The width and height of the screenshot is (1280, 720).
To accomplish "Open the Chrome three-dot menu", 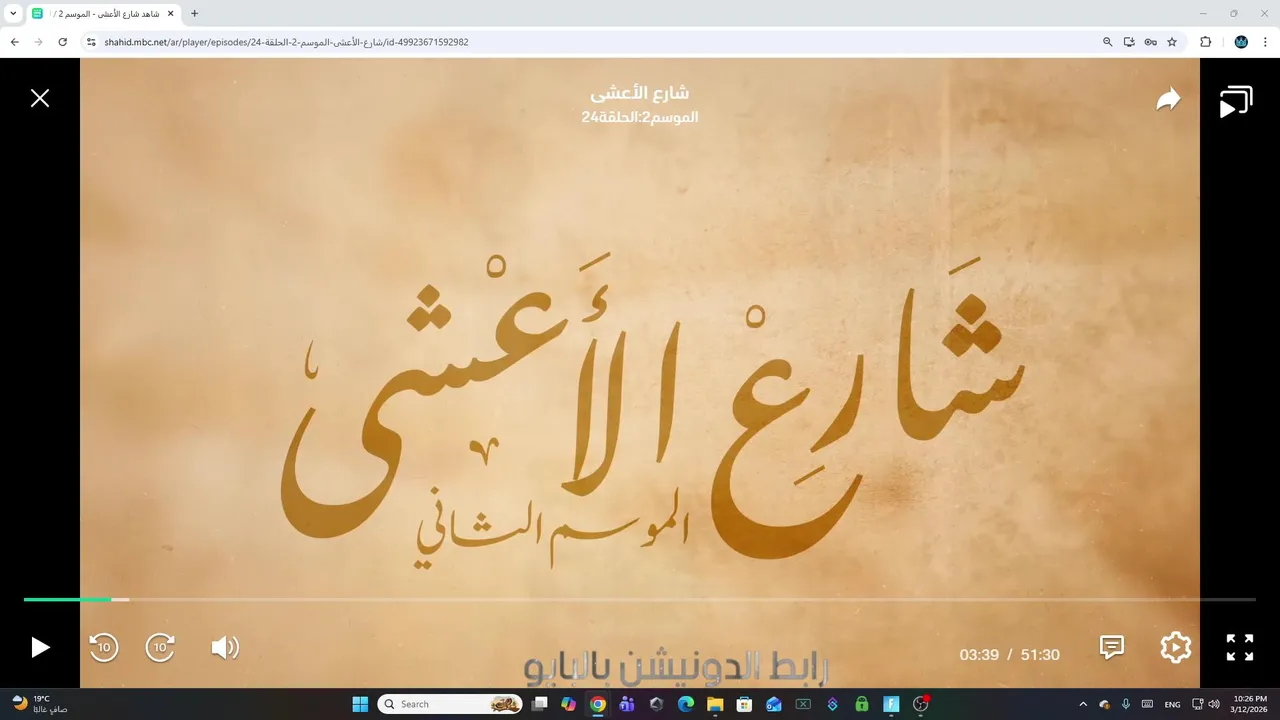I will 1266,42.
